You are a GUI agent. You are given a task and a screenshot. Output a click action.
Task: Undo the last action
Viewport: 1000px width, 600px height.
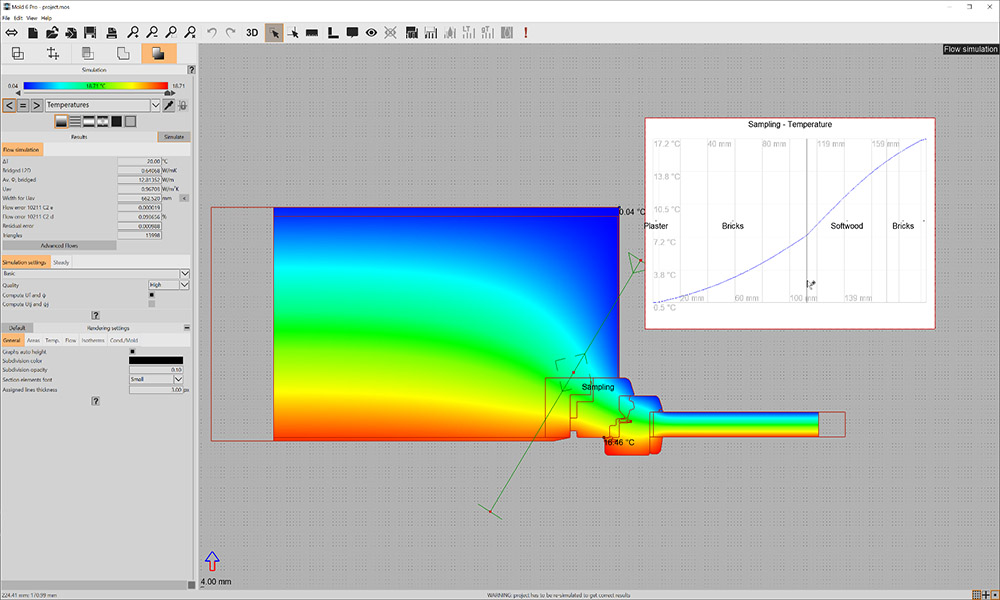212,33
